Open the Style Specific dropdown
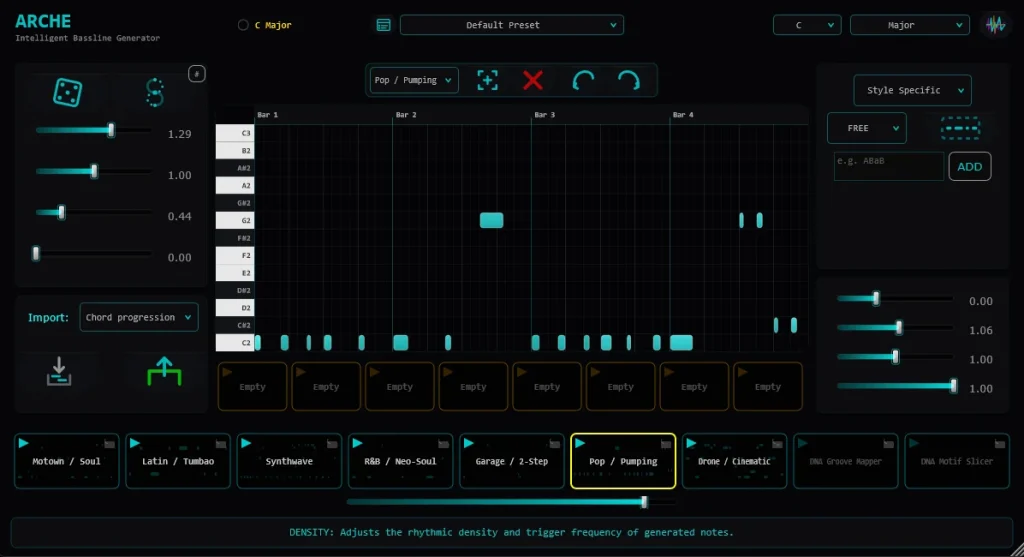The width and height of the screenshot is (1024, 557). pos(912,90)
